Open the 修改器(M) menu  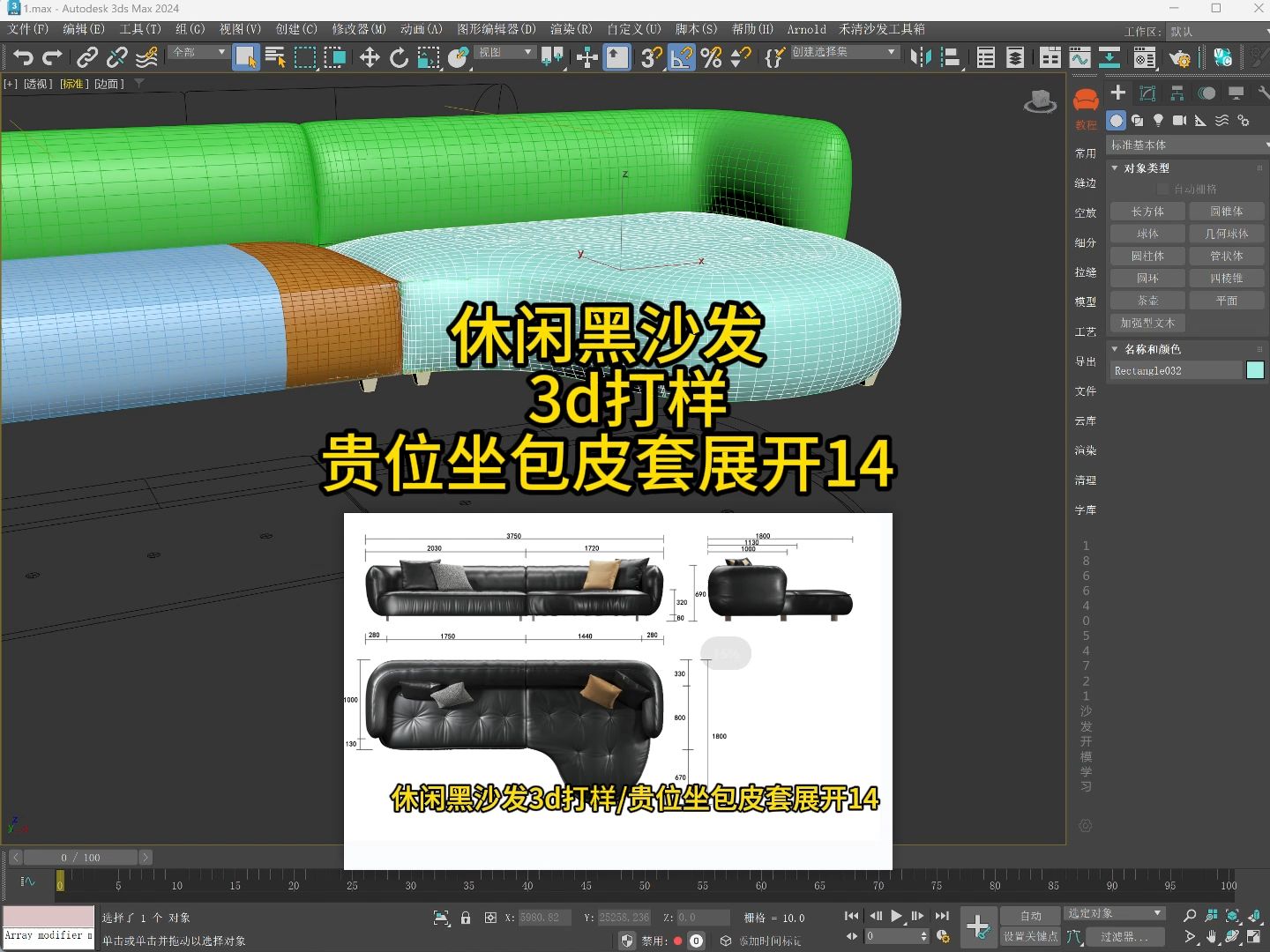[359, 29]
